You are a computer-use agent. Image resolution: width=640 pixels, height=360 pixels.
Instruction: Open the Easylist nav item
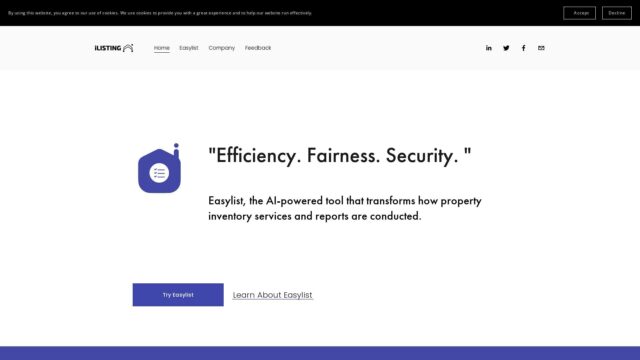[189, 48]
